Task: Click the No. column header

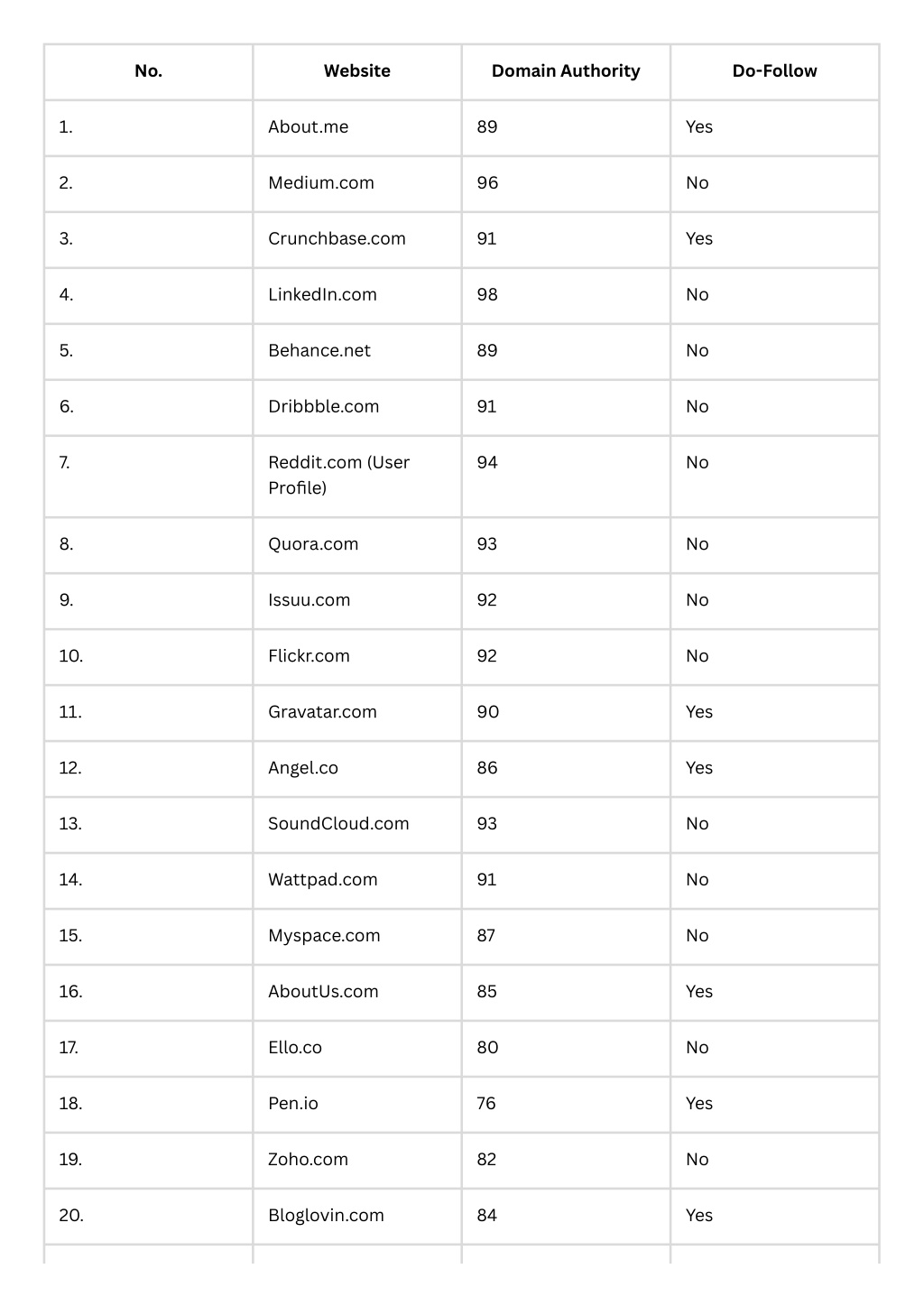Action: click(x=148, y=71)
